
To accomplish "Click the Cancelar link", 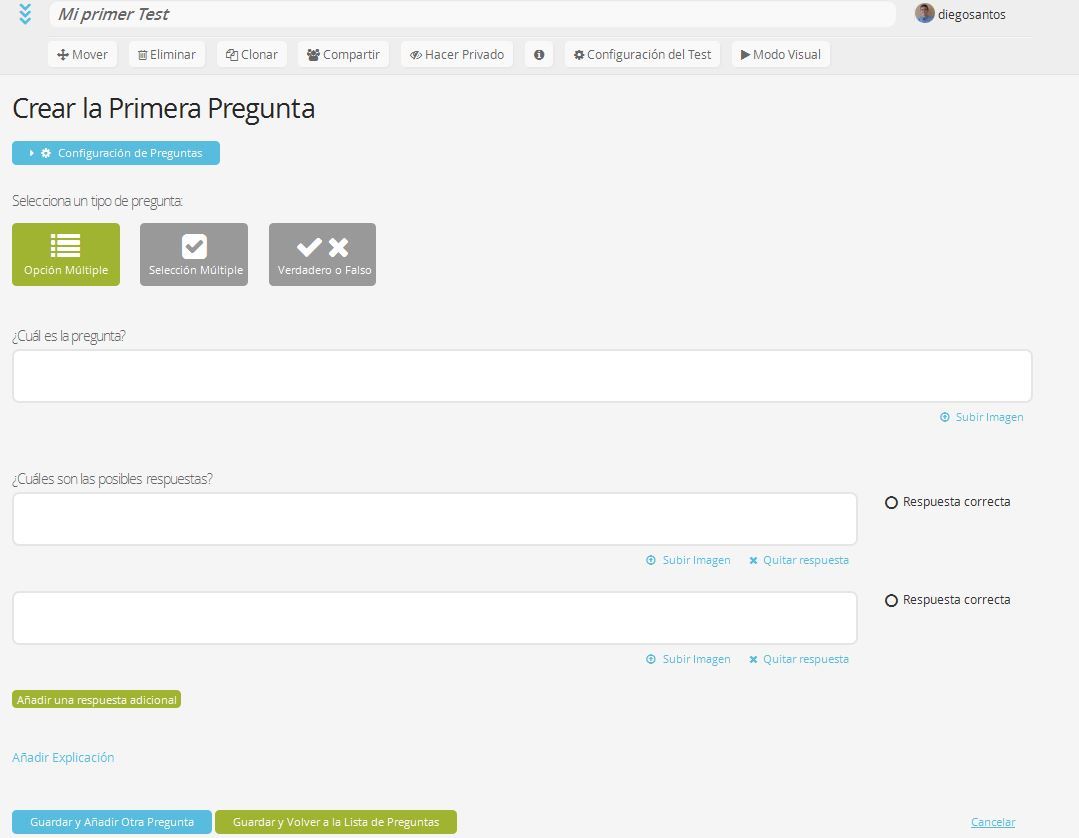I will coord(992,822).
